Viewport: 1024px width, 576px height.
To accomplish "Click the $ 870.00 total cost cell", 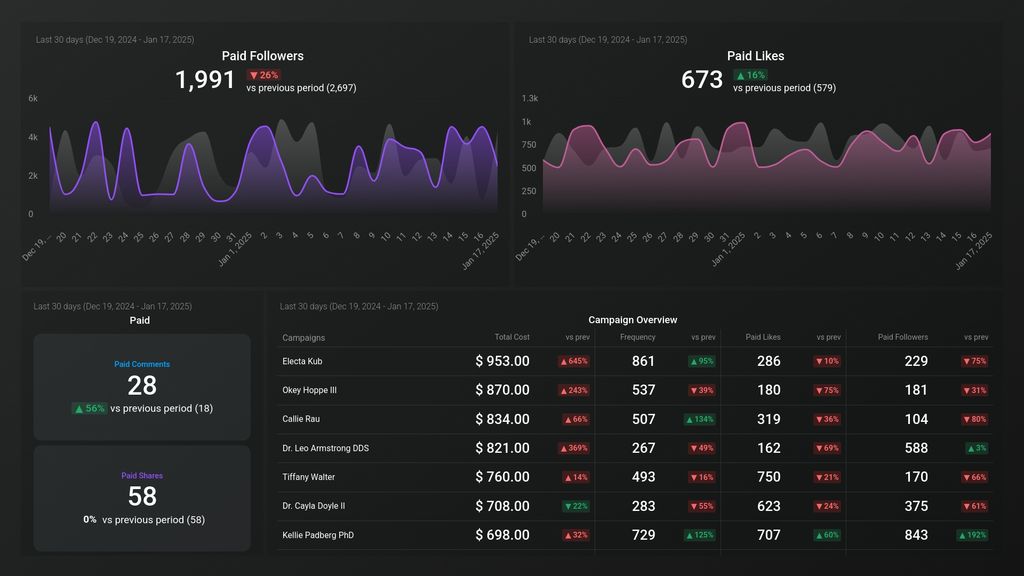I will 502,390.
